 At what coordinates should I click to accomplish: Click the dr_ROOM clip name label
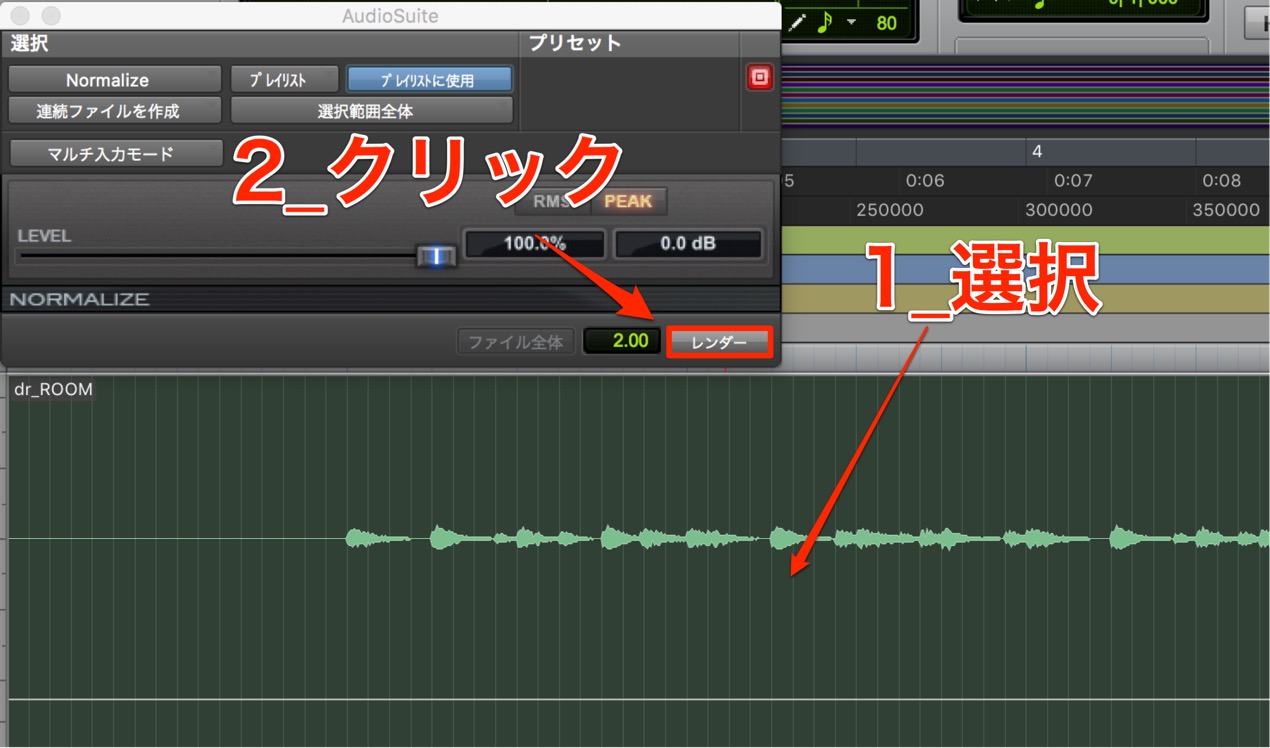coord(53,389)
